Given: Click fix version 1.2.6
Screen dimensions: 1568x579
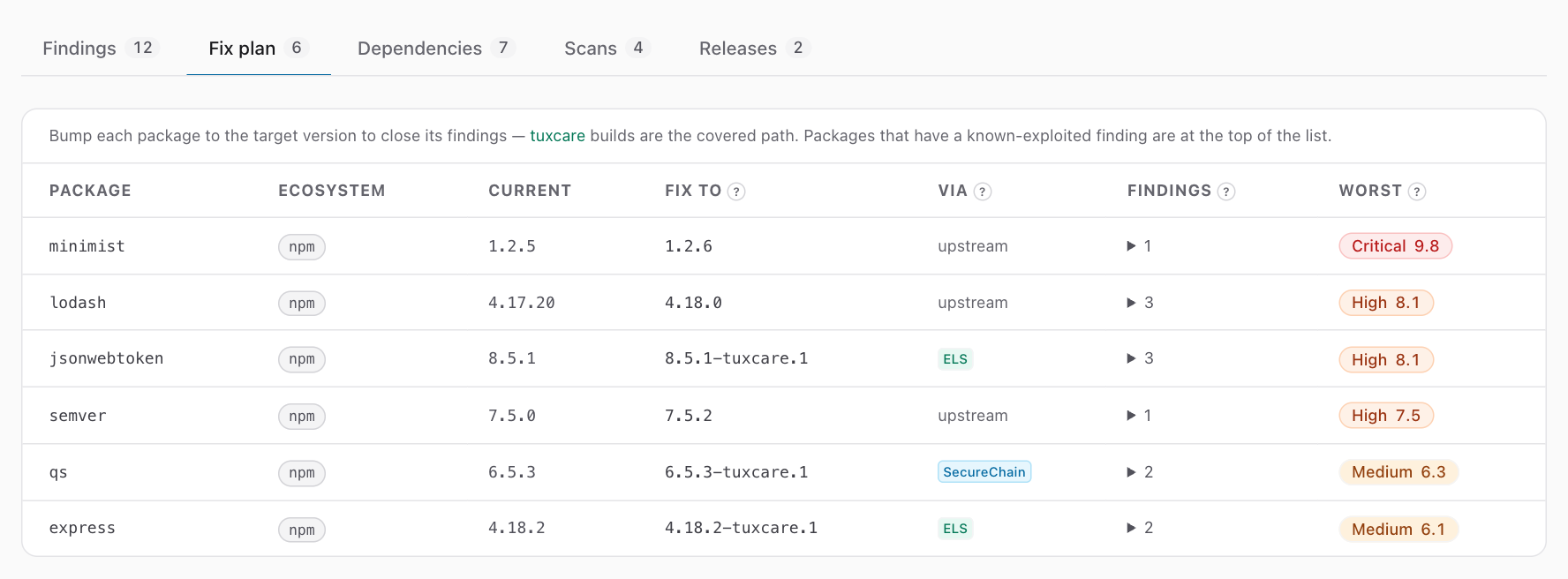Looking at the screenshot, I should tap(689, 246).
